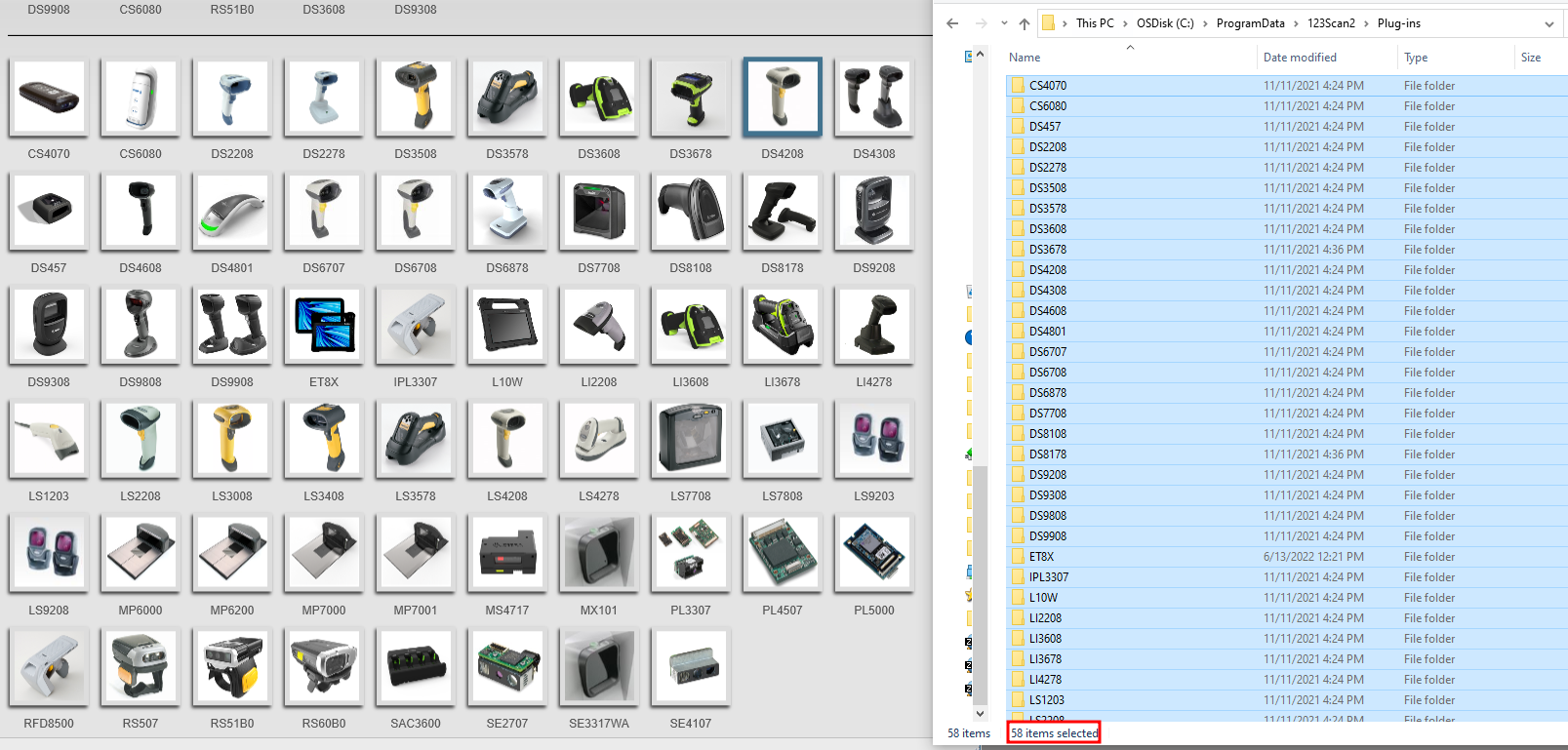
Task: Expand the ProgramData breadcrumb chevron
Action: [x=1296, y=23]
